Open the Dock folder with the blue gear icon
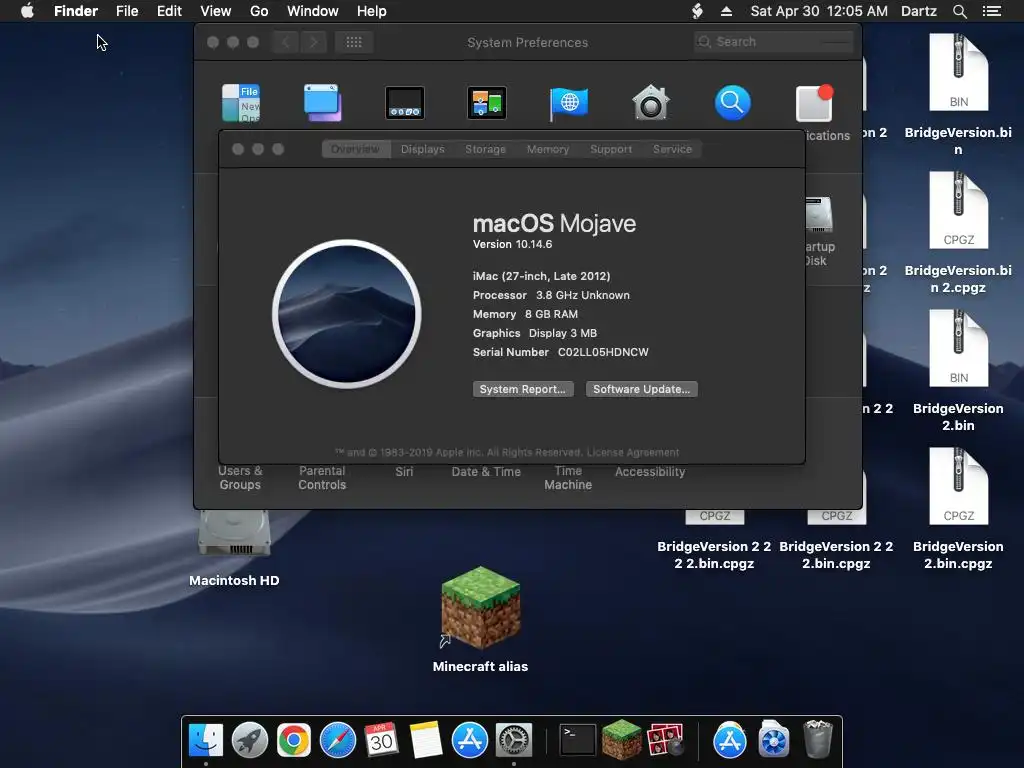1024x768 pixels. pos(774,741)
